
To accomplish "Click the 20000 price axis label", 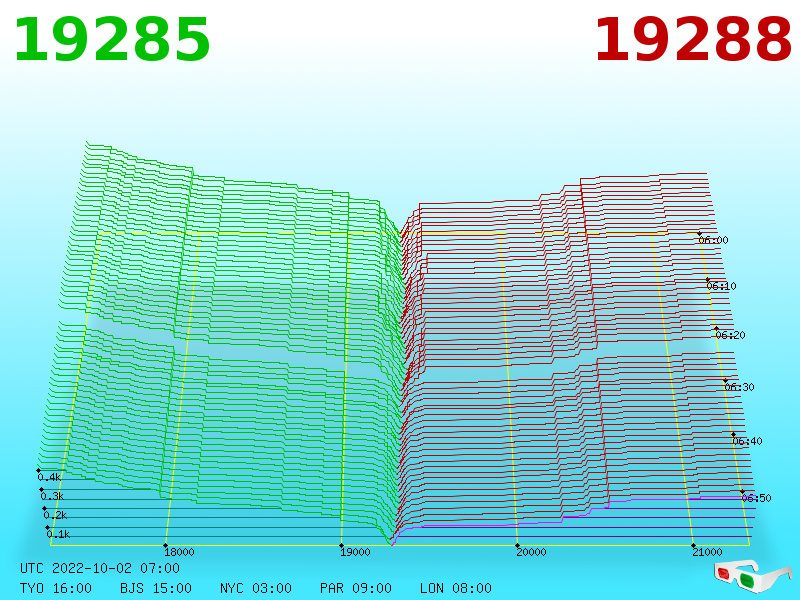I will (x=531, y=552).
